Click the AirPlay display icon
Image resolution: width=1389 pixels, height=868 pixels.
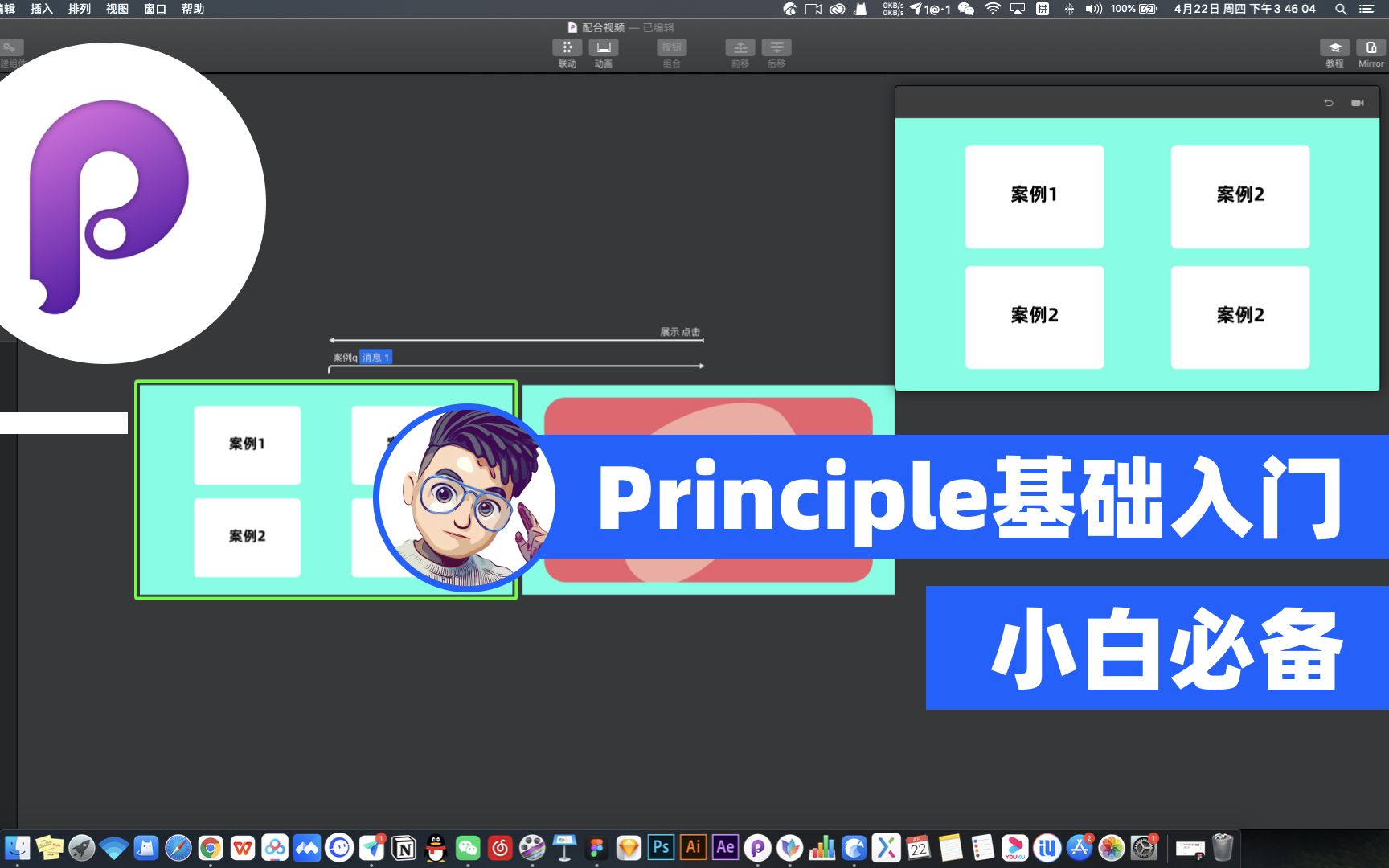[x=1018, y=9]
